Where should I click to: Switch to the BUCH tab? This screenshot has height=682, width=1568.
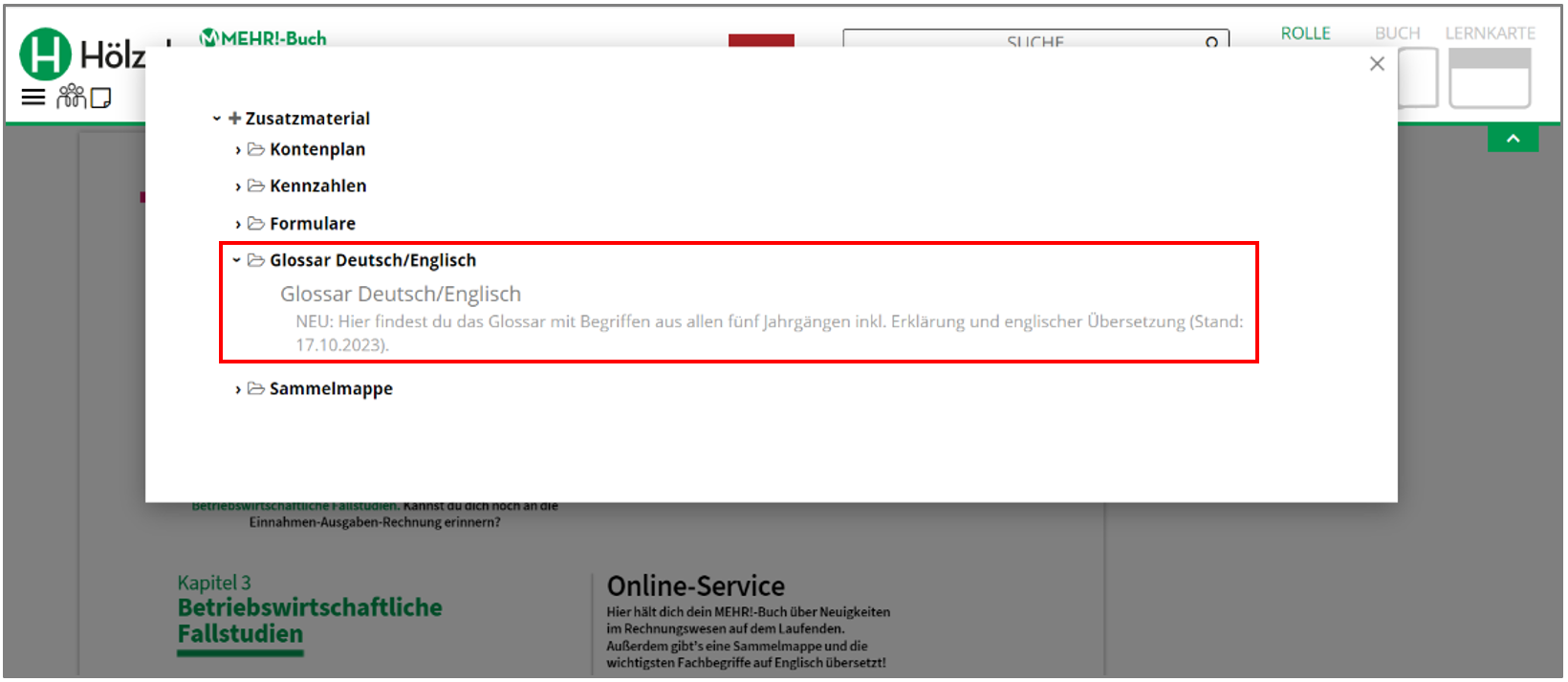point(1398,33)
